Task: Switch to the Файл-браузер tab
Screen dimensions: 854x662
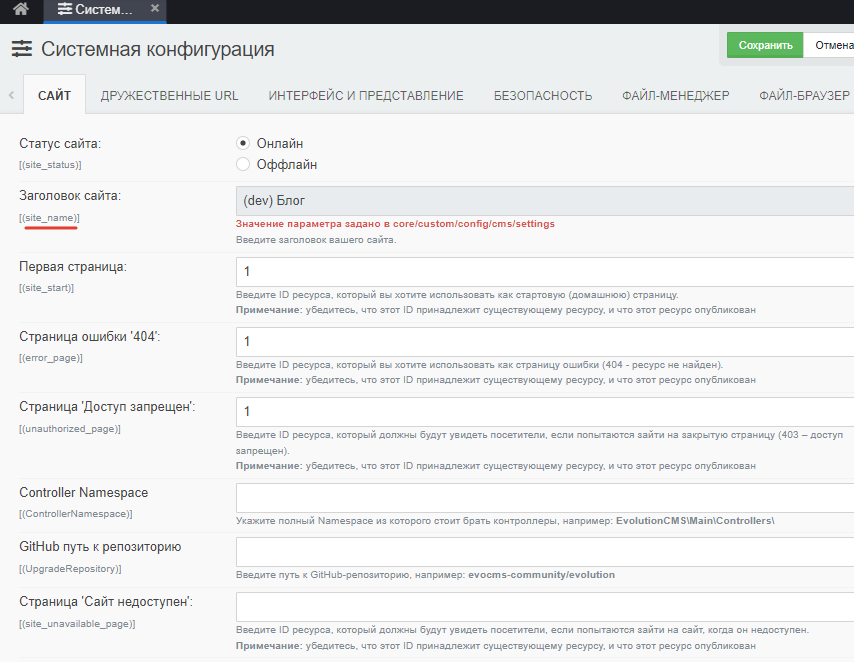Action: [x=803, y=96]
